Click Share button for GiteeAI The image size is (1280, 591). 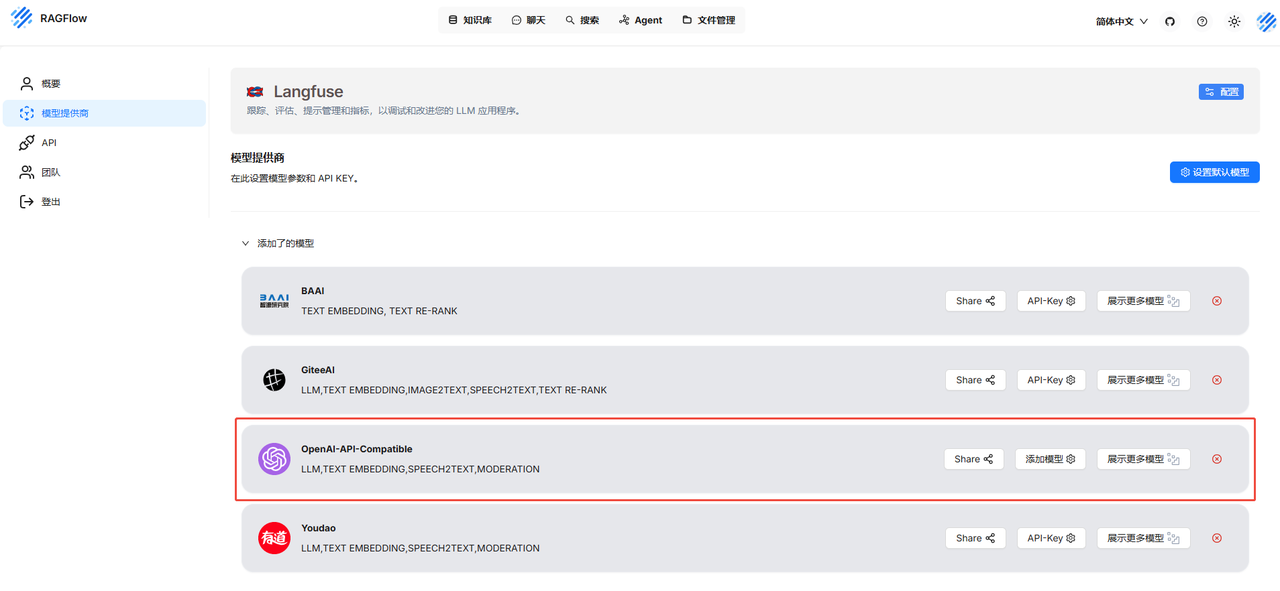[x=975, y=380]
